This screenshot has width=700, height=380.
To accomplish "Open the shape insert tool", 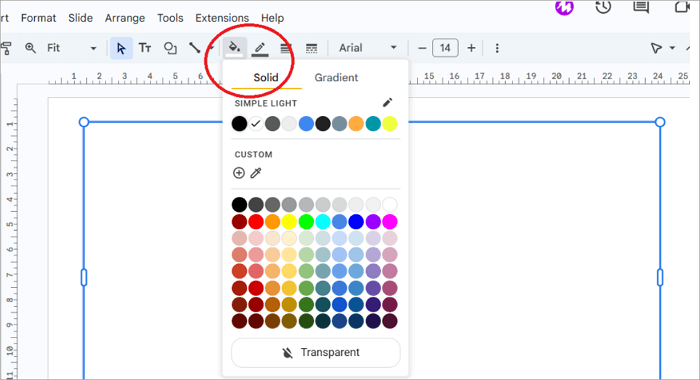I will 170,48.
